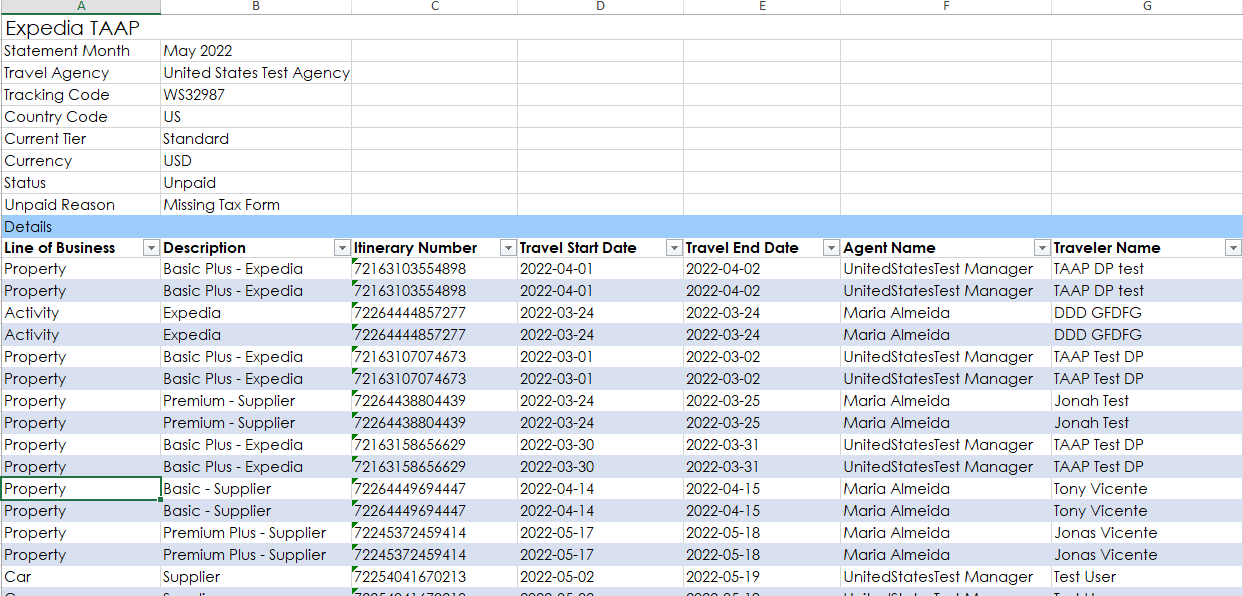Select column G header
Screen dimensions: 1243x596
(x=1147, y=6)
